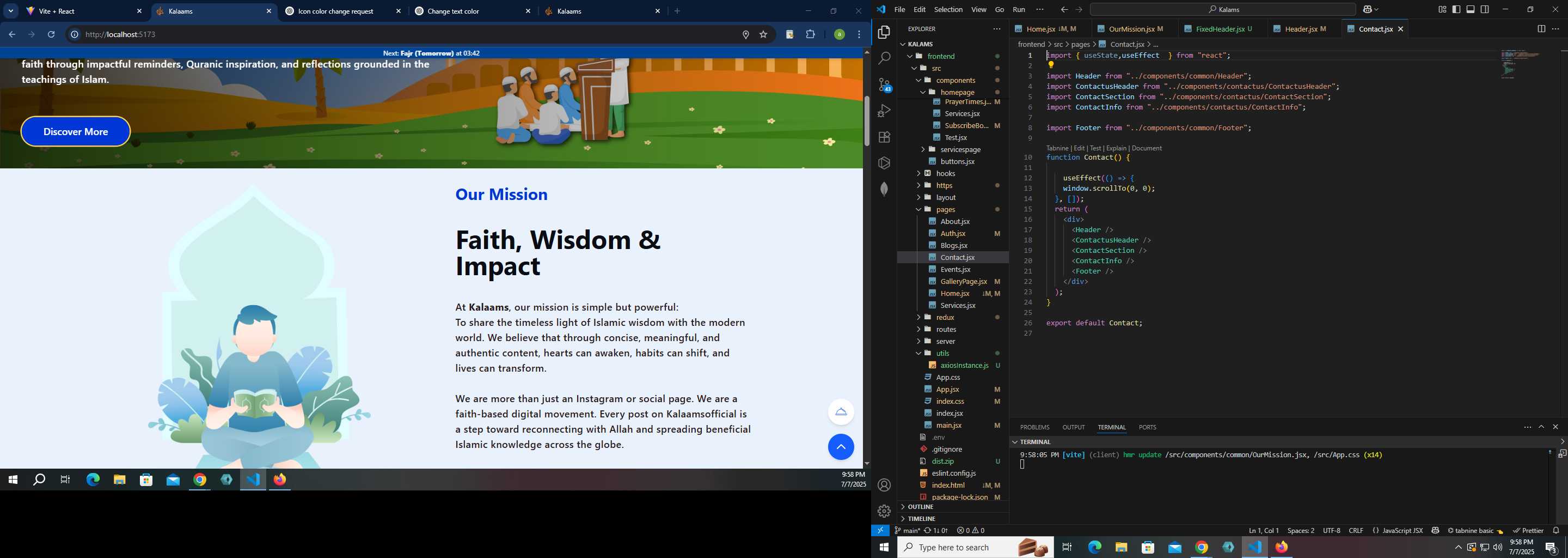Toggle the Primary Side Bar

[1456, 9]
